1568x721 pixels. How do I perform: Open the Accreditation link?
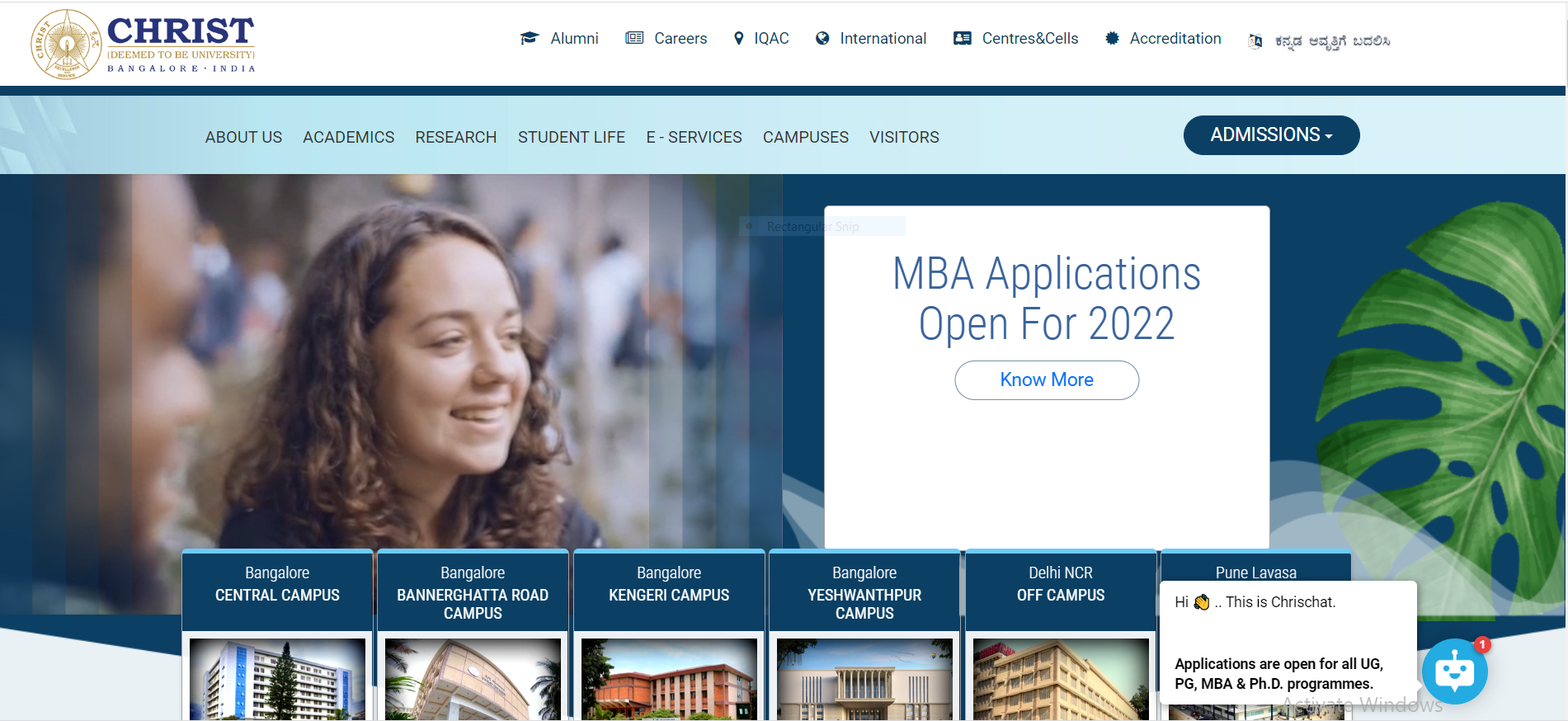coord(1175,38)
